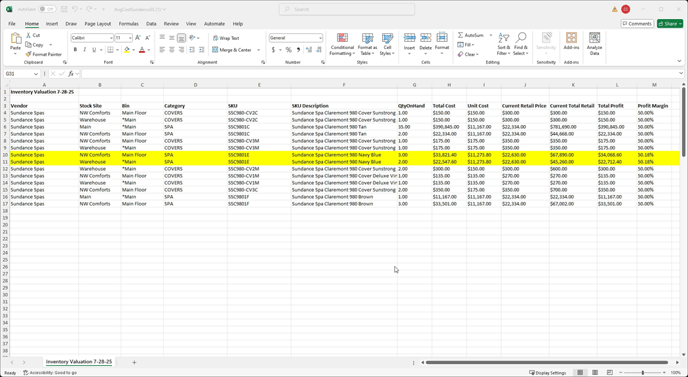Screen dimensions: 688x377
Task: Switch to Page Break Preview in status bar
Action: pyautogui.click(x=609, y=373)
